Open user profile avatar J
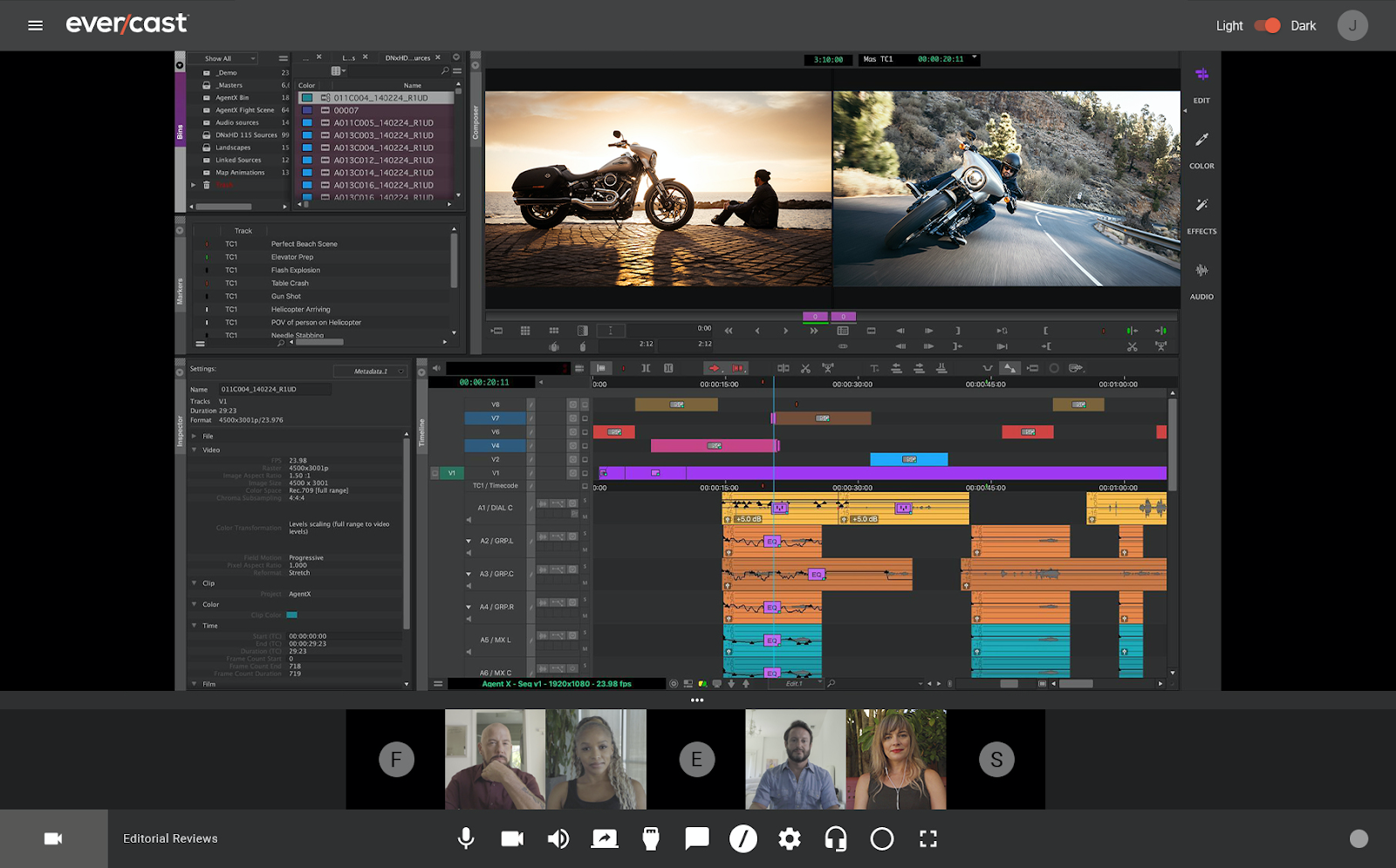This screenshot has width=1396, height=868. pyautogui.click(x=1352, y=25)
